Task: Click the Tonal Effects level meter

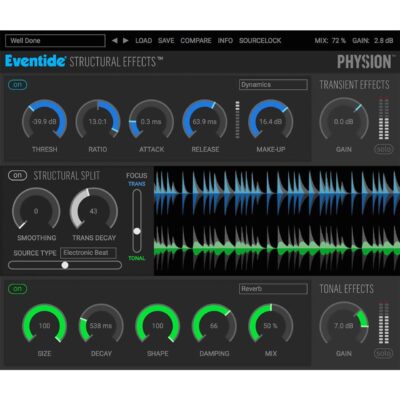Action: pos(384,323)
